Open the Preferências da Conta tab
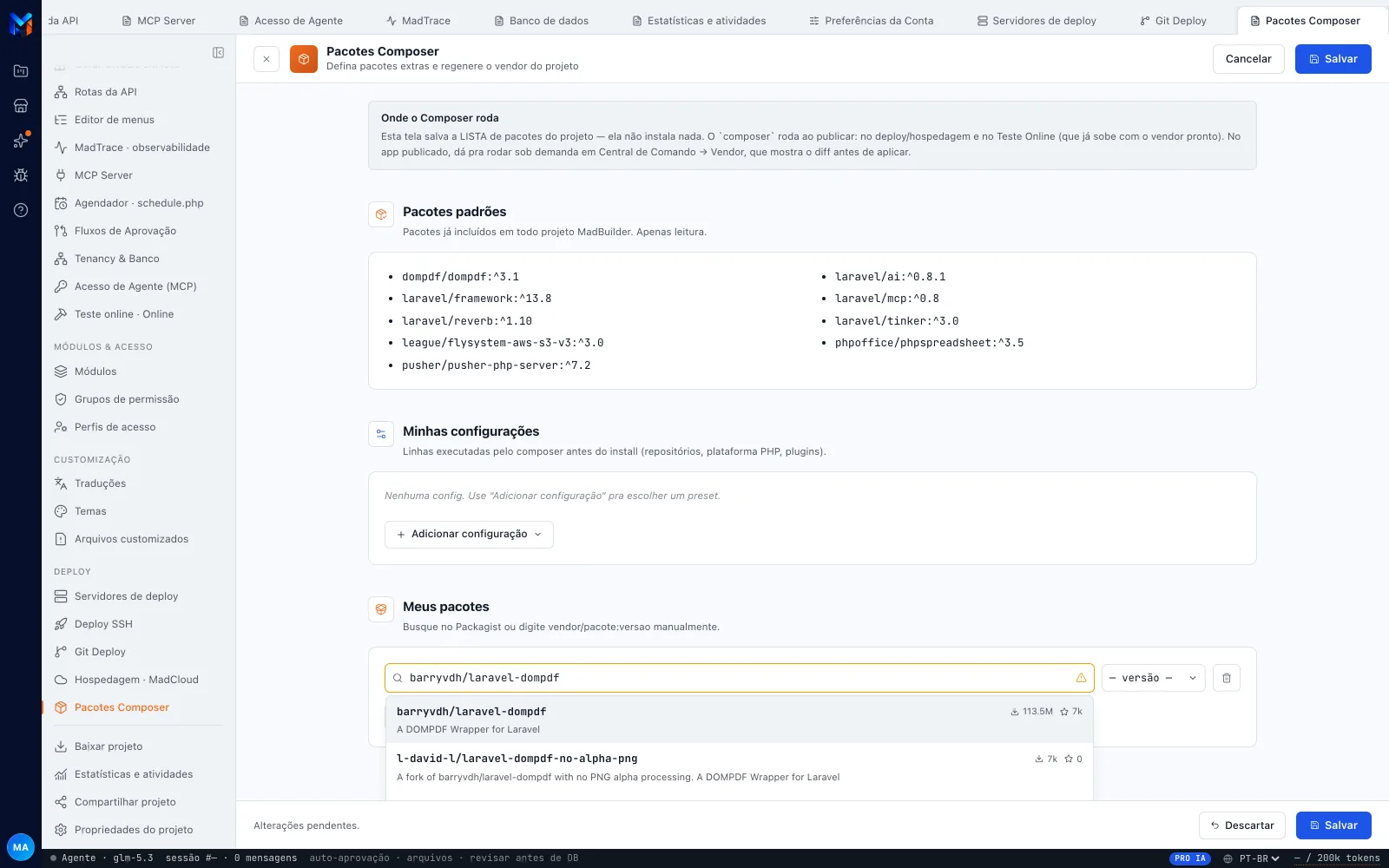Screen dimensions: 1389x868 click(x=871, y=21)
